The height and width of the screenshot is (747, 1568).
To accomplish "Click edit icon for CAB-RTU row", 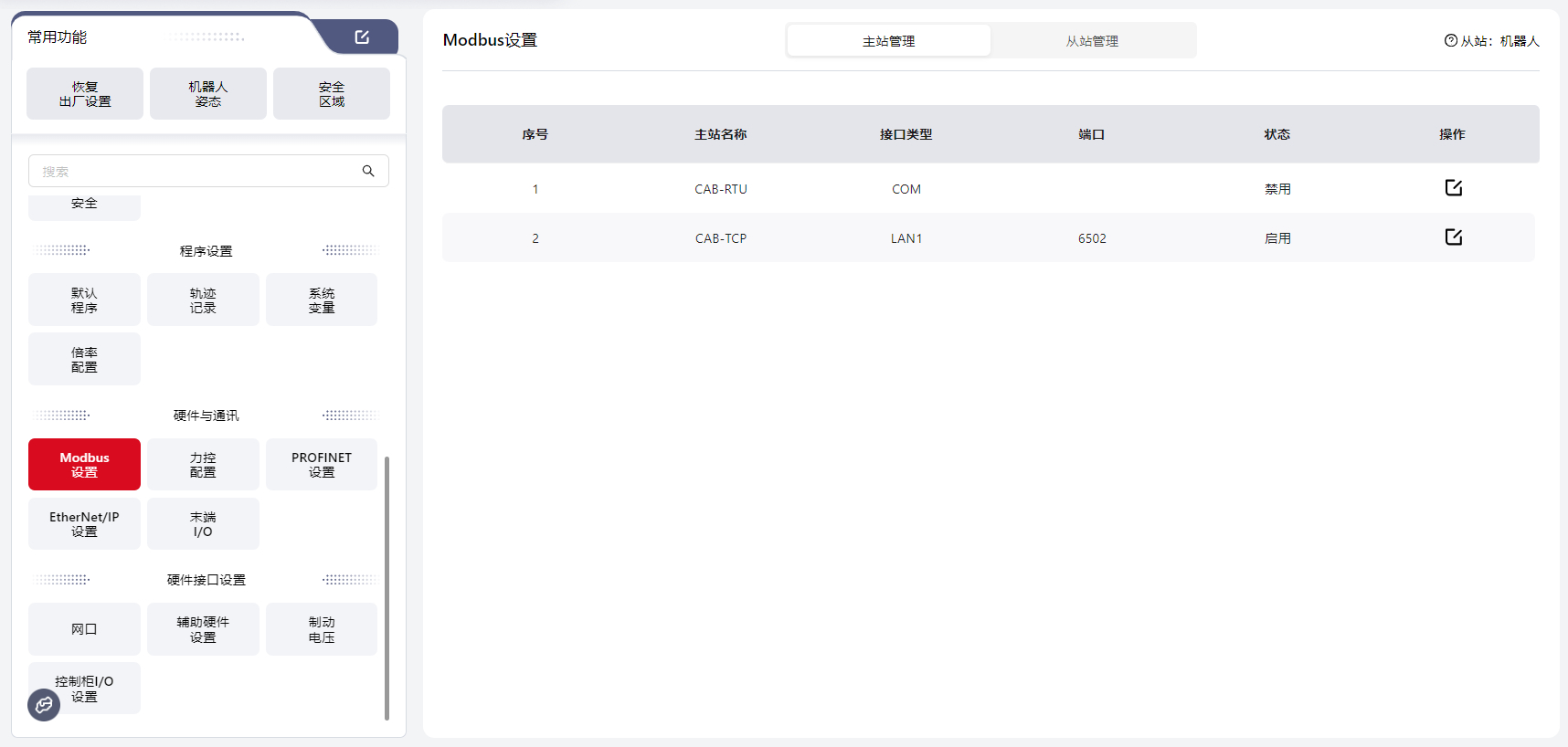I will [1453, 188].
